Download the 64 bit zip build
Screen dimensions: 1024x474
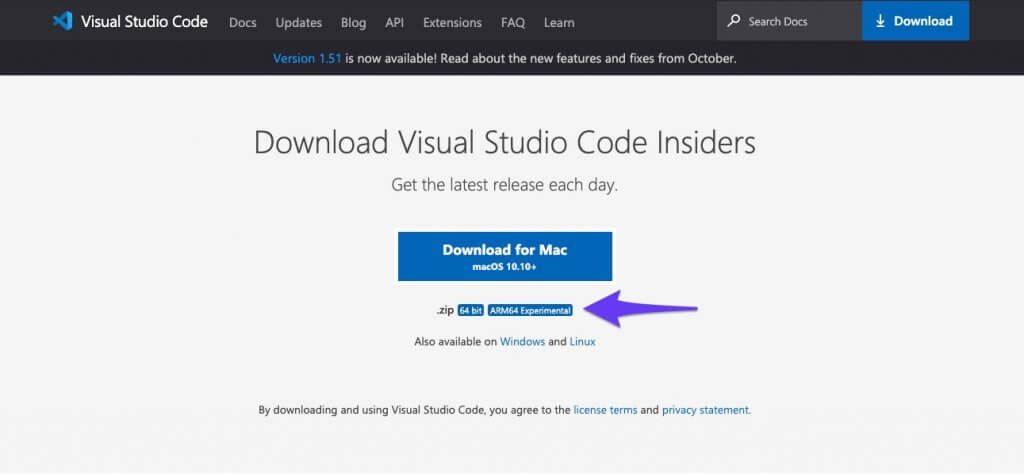click(x=470, y=310)
